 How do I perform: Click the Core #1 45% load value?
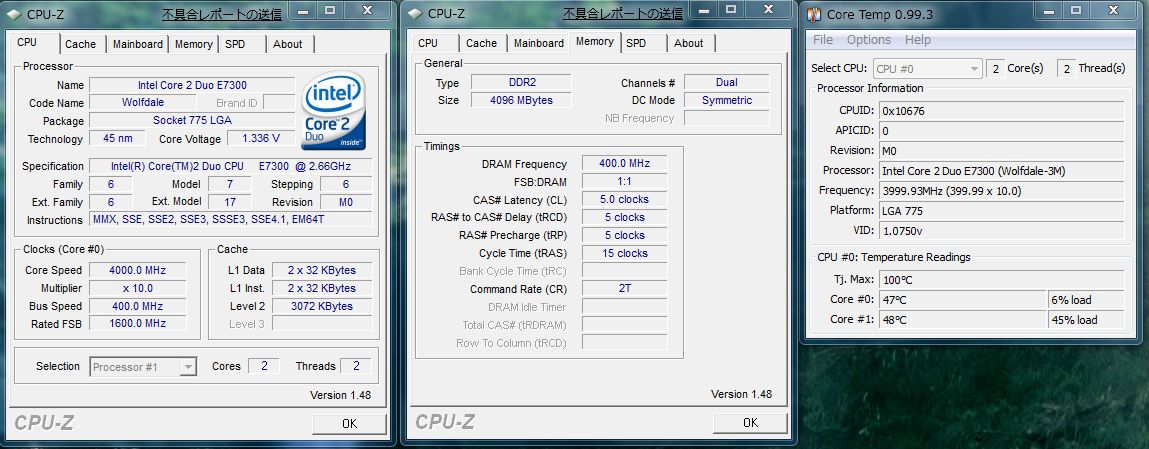pyautogui.click(x=1086, y=320)
